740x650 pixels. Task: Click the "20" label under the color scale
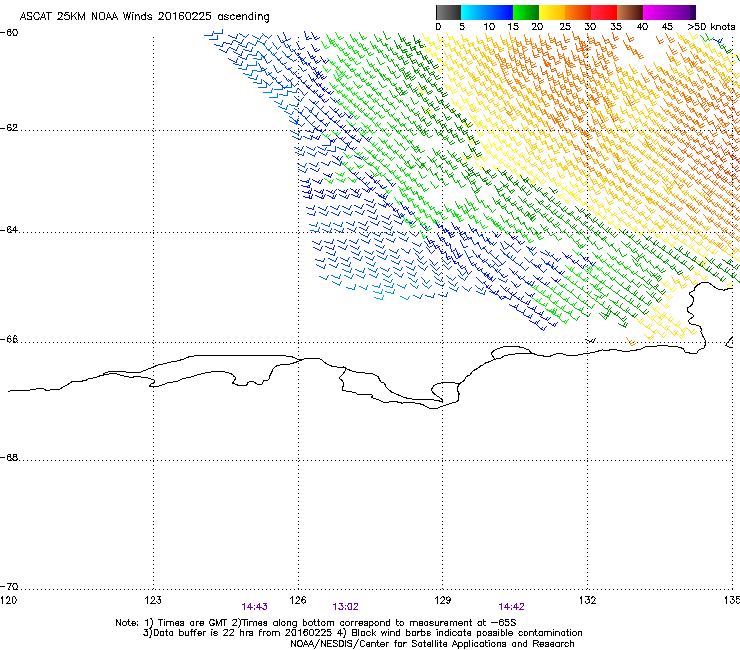point(537,26)
